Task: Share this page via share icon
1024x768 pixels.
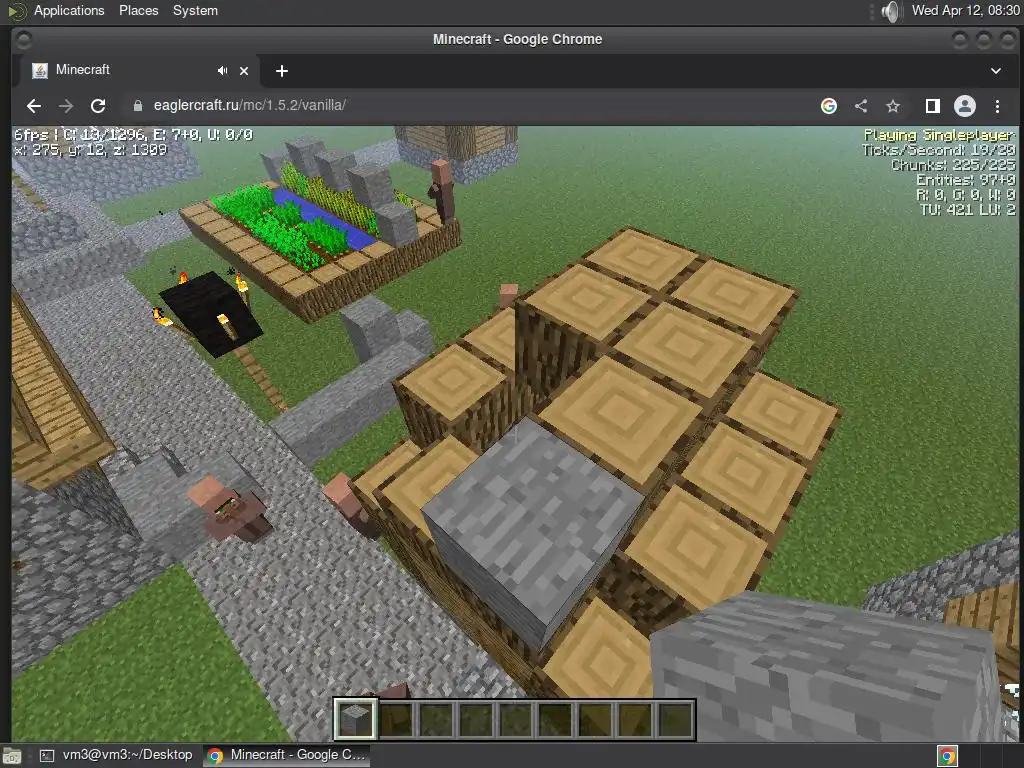Action: pyautogui.click(x=861, y=106)
